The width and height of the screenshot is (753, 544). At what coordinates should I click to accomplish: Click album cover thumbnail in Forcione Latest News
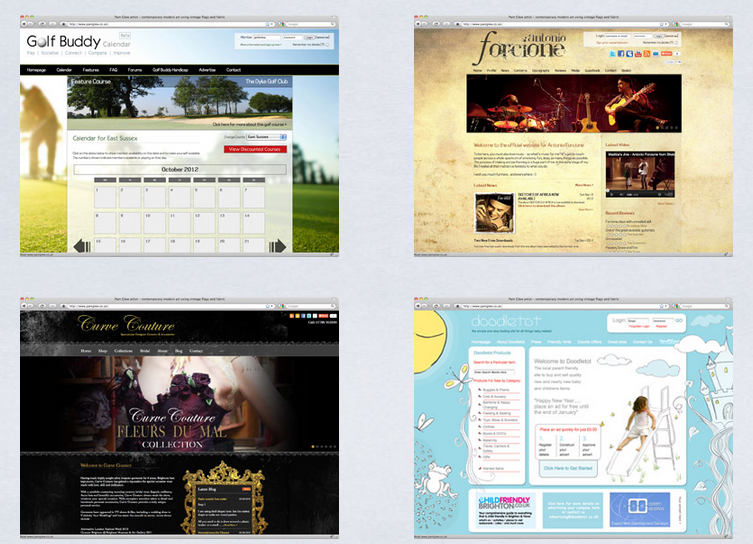(494, 213)
